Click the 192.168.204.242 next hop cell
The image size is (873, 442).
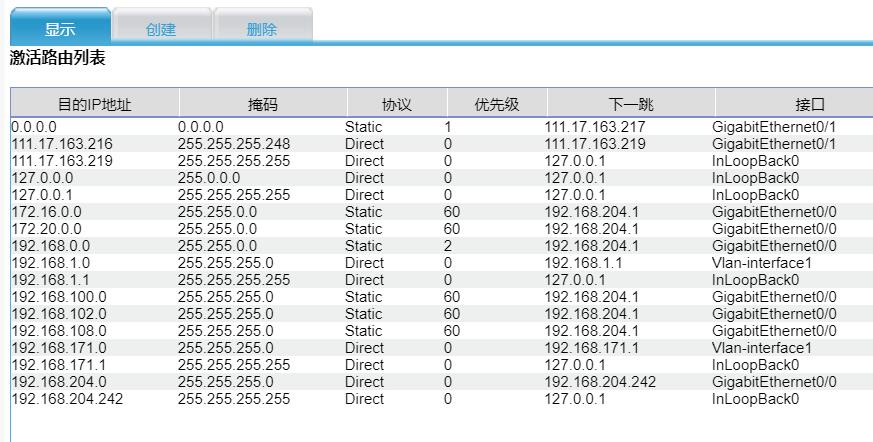[600, 382]
